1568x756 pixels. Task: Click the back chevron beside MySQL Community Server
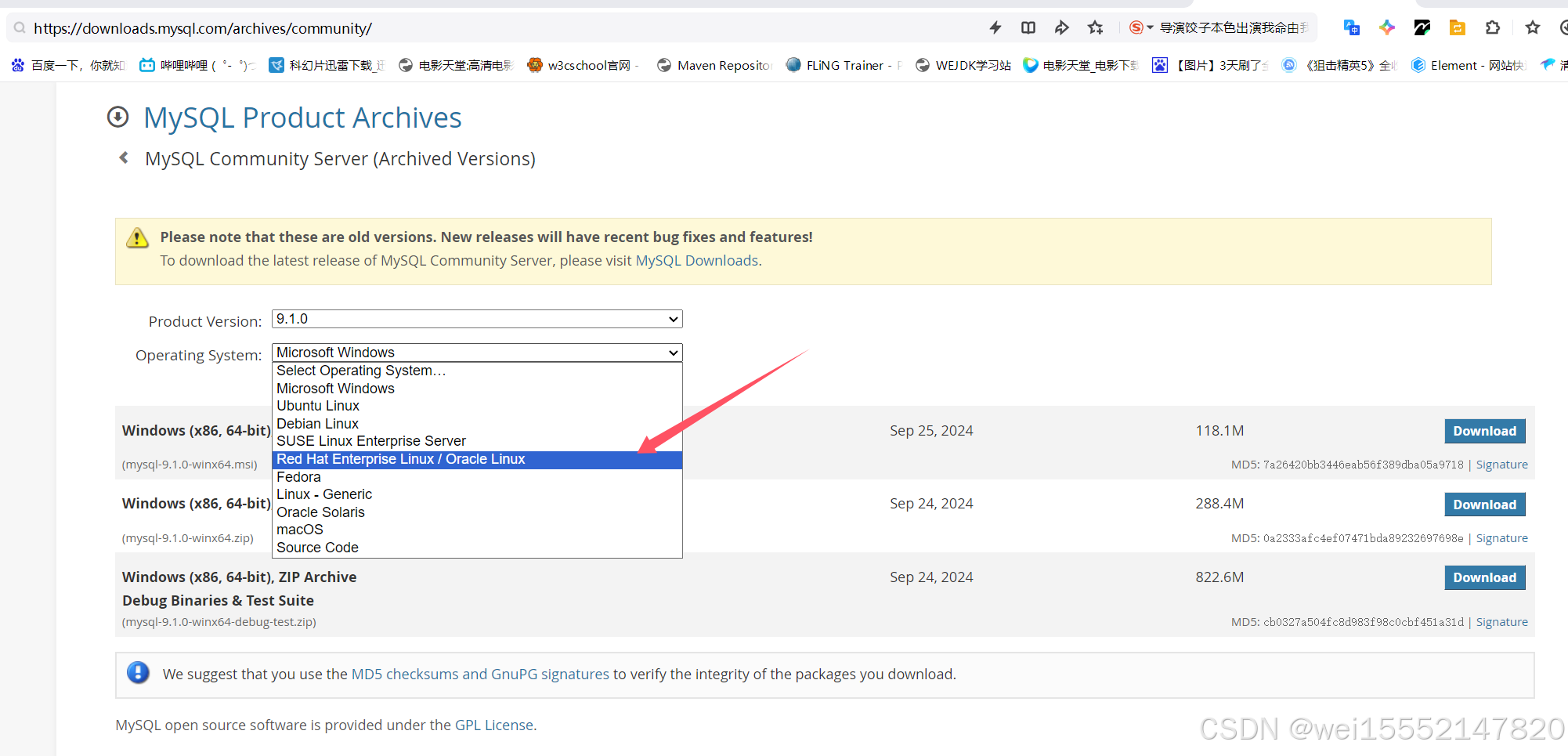click(x=124, y=158)
